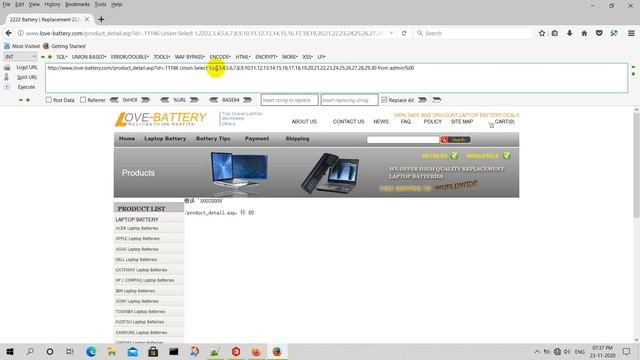Click the first replace arrow after Replace All

point(422,100)
